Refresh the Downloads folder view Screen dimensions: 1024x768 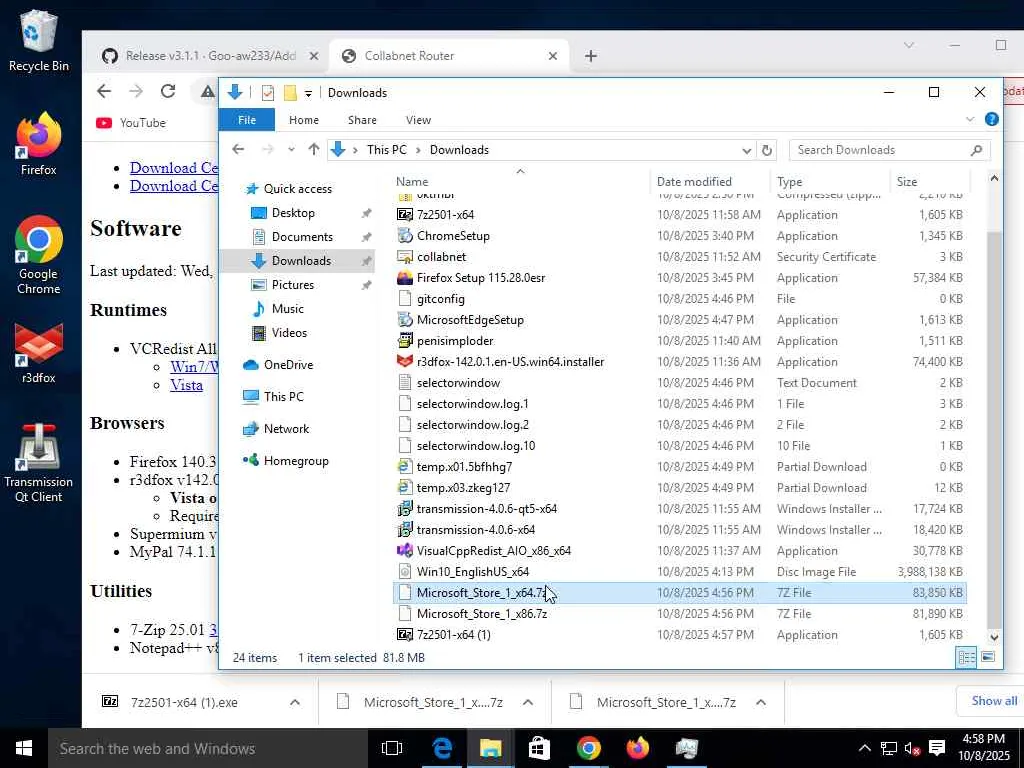pos(767,150)
